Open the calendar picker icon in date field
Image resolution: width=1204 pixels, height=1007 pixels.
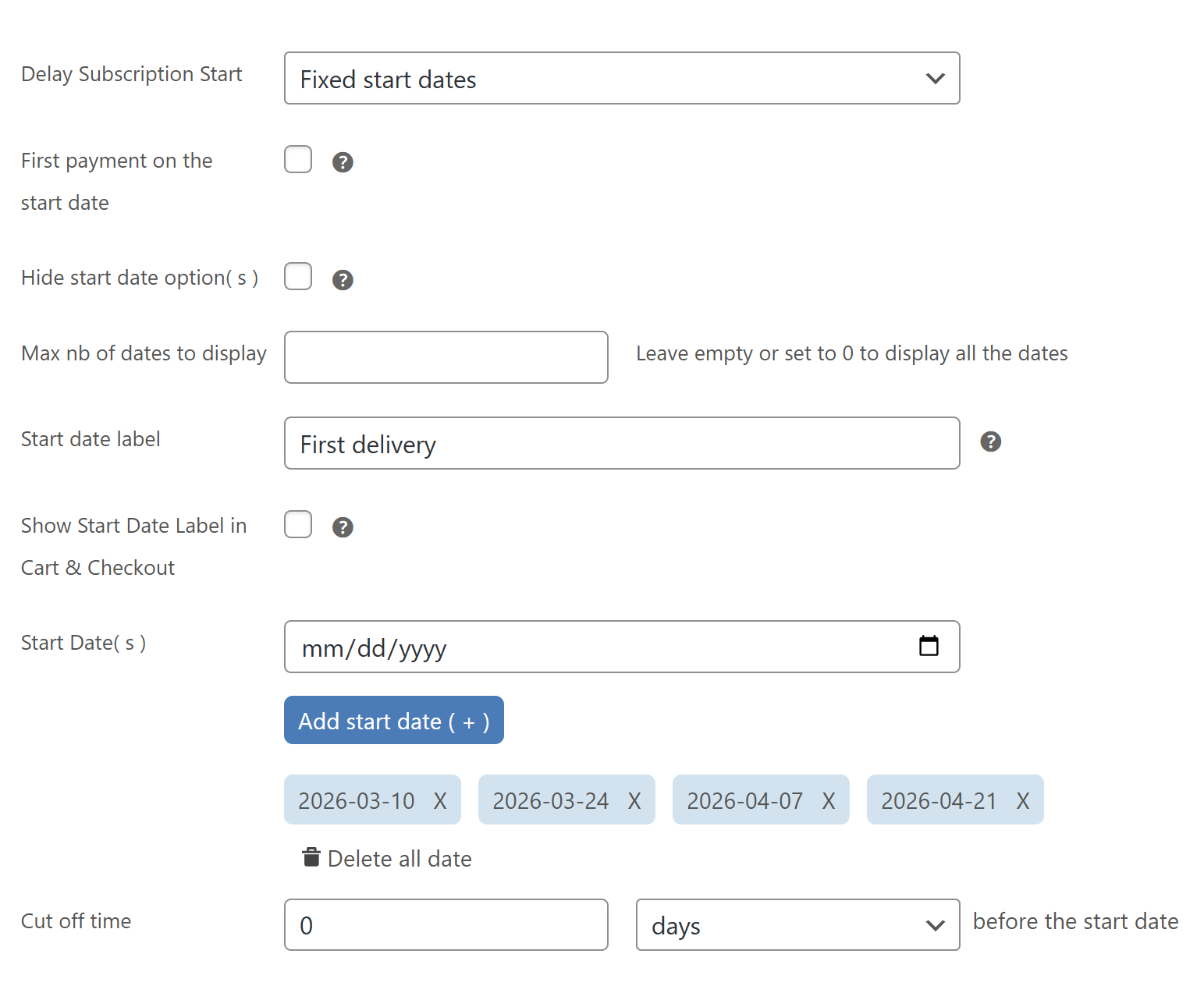click(929, 646)
